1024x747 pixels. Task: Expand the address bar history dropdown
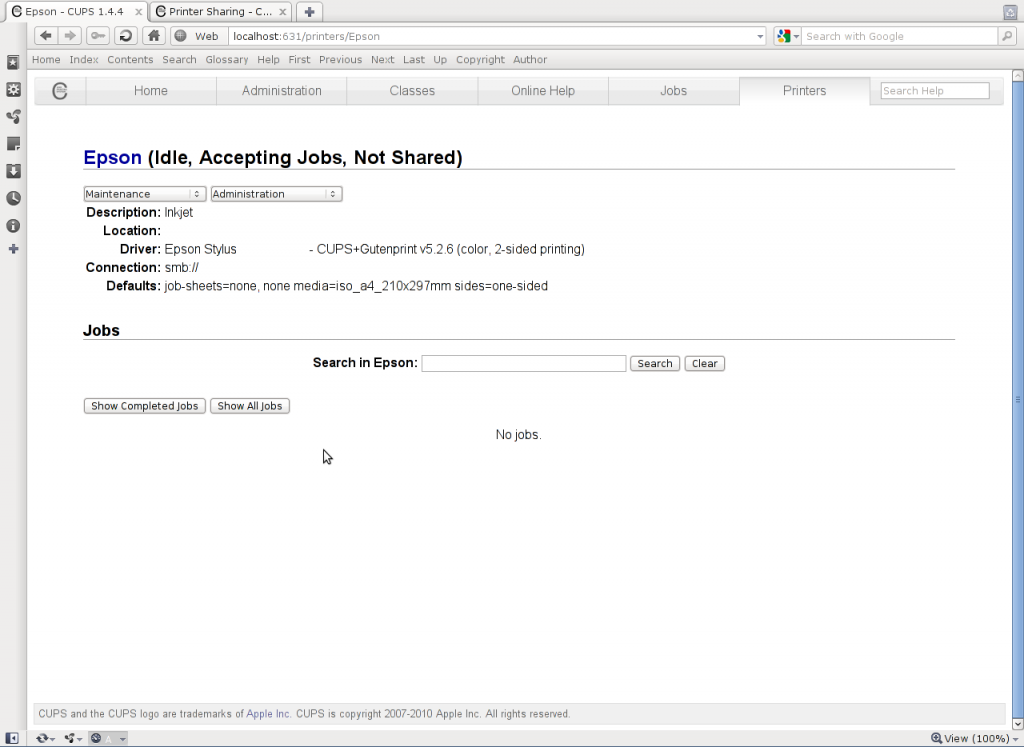click(760, 37)
